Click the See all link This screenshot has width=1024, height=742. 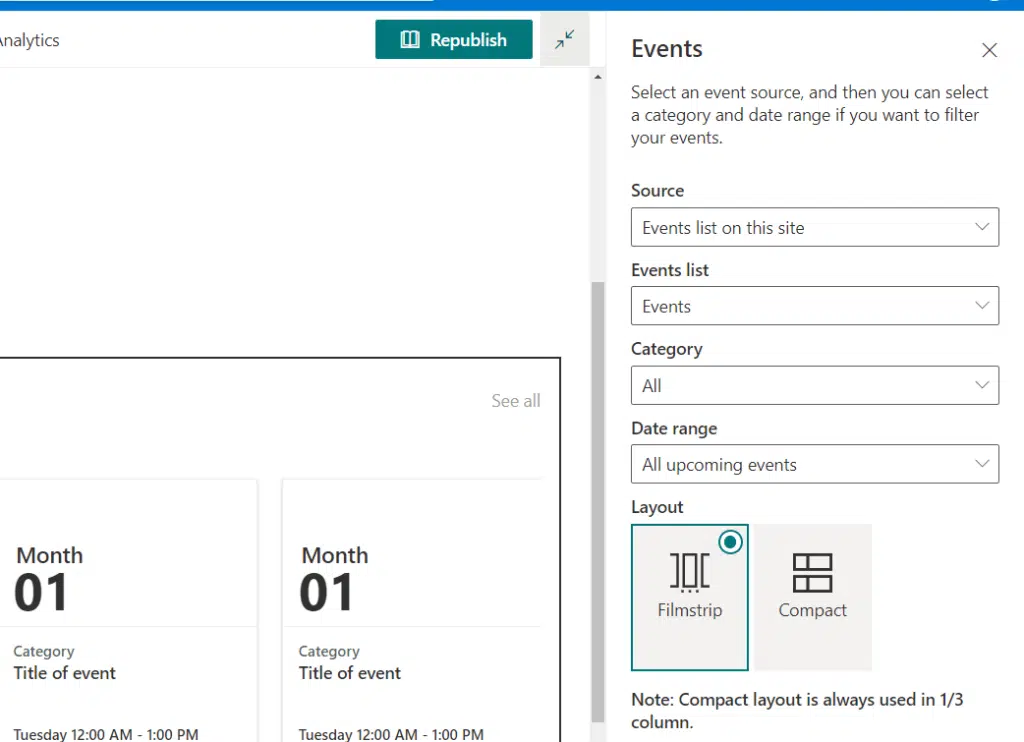[515, 401]
